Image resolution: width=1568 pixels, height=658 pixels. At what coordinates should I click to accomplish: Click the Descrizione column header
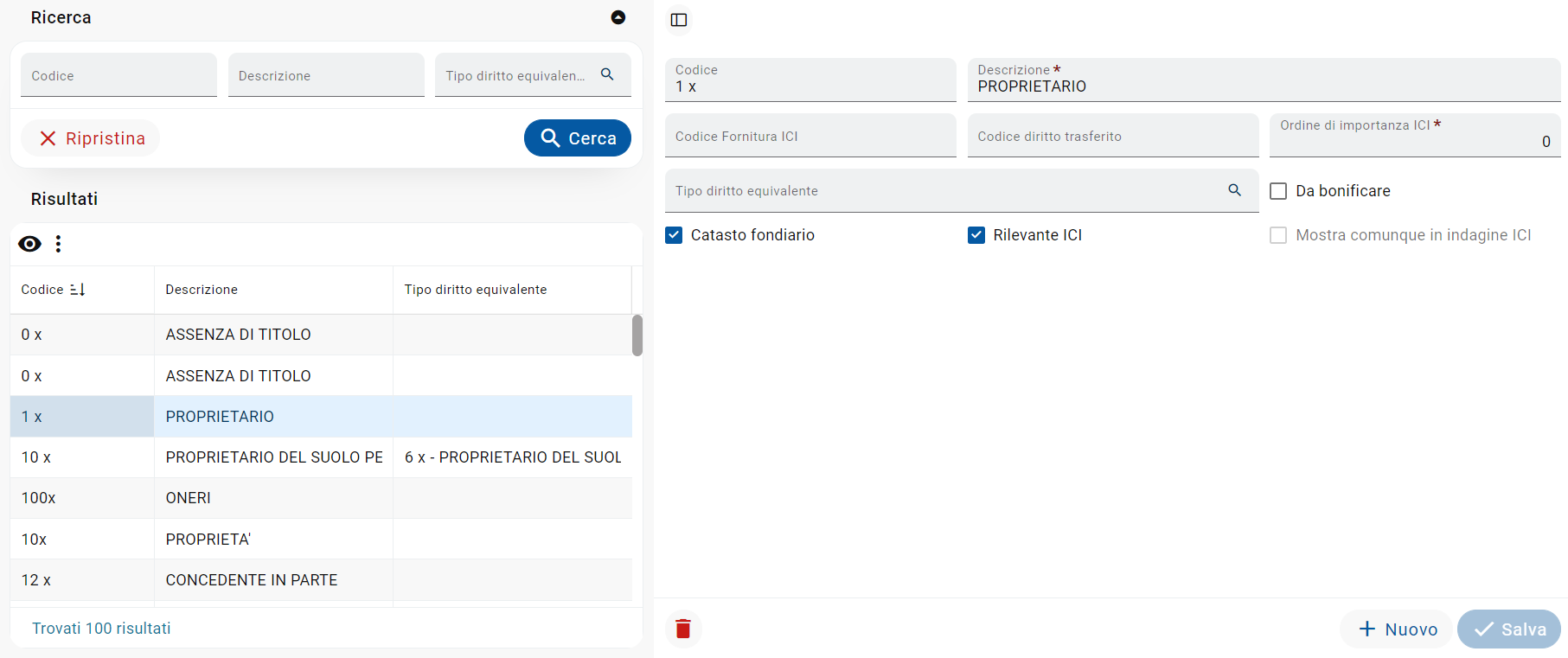(202, 290)
